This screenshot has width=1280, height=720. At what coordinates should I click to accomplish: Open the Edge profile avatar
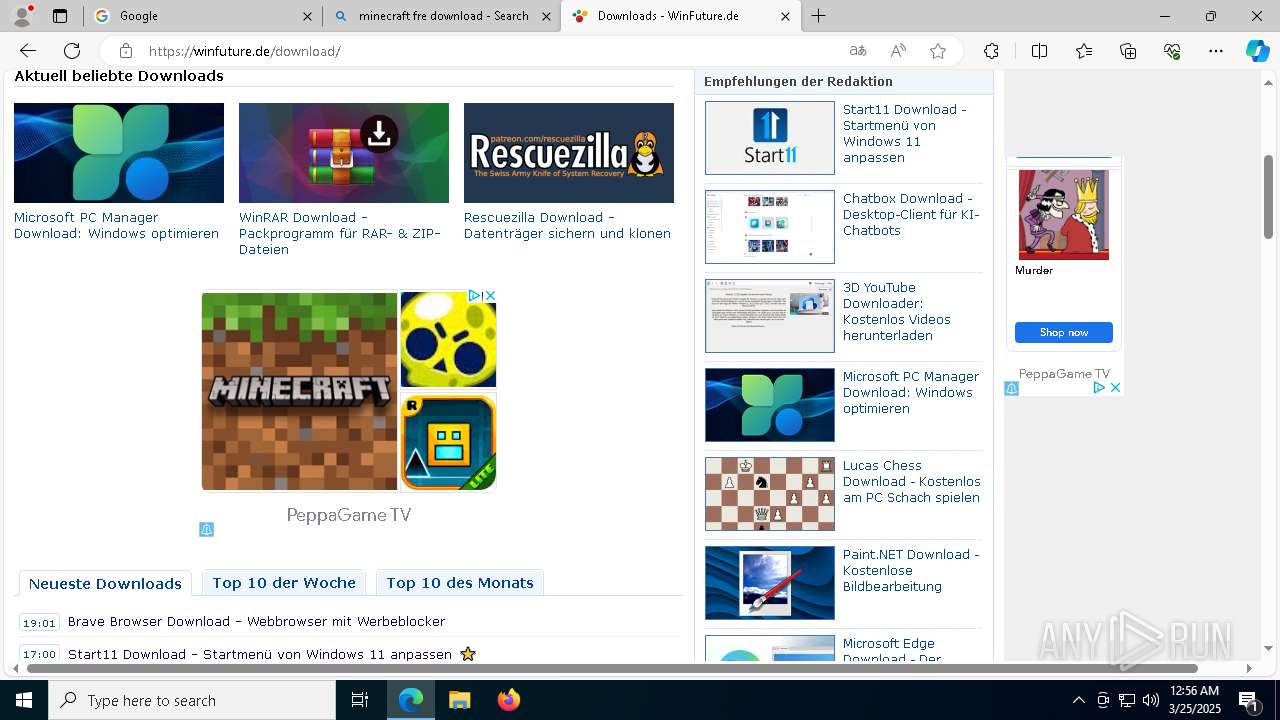pos(22,16)
